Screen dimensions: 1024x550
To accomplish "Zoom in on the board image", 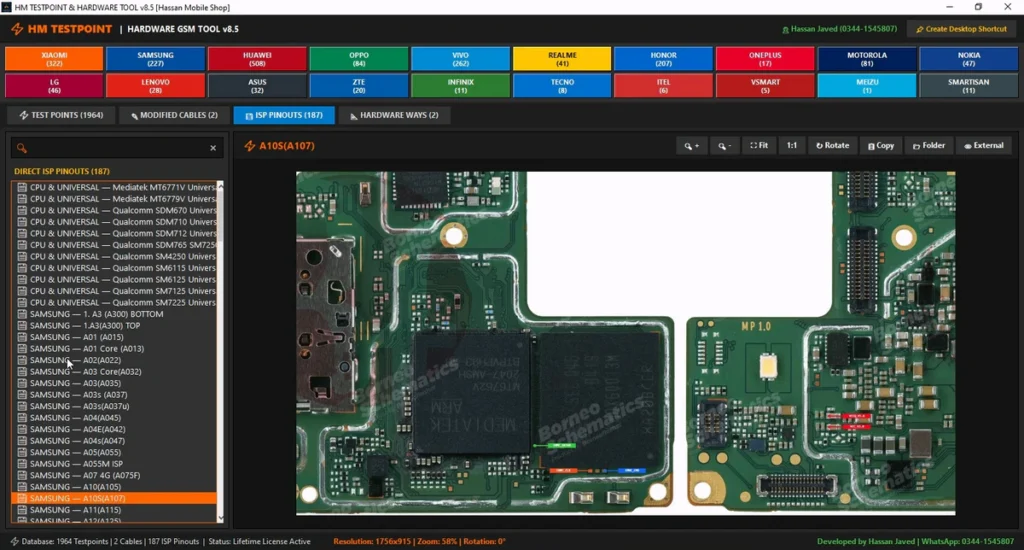I will 692,146.
